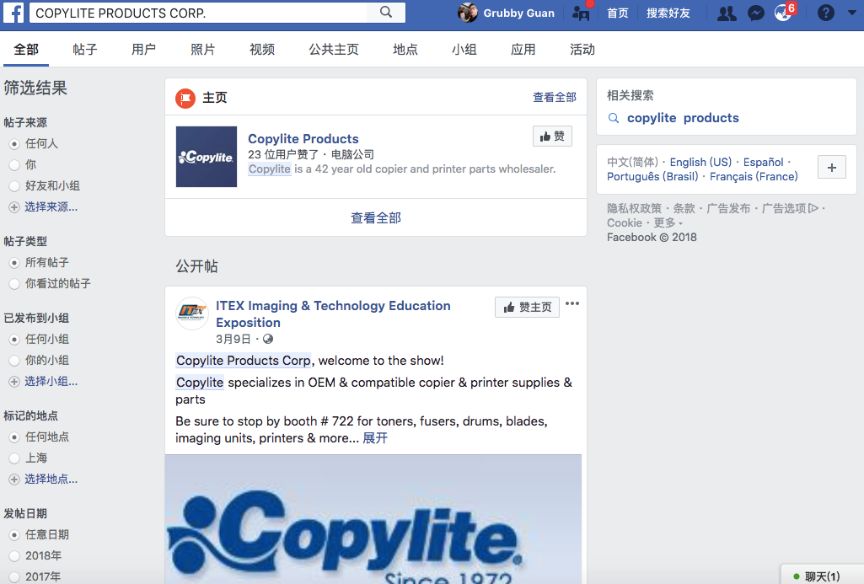The height and width of the screenshot is (584, 864).
Task: Expand 选择小组 group chooser
Action: point(51,381)
